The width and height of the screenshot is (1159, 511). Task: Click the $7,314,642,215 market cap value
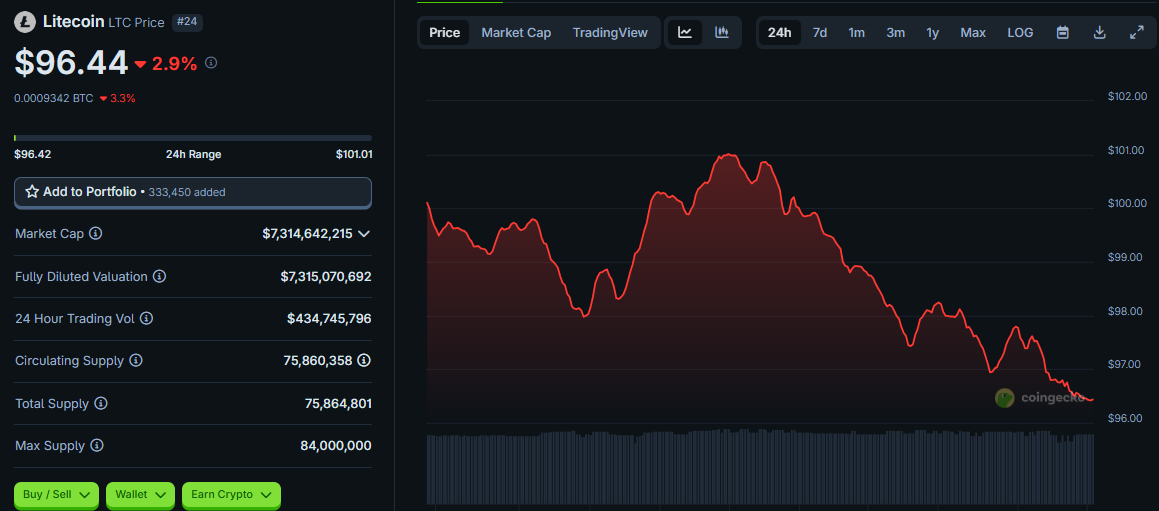pyautogui.click(x=307, y=234)
